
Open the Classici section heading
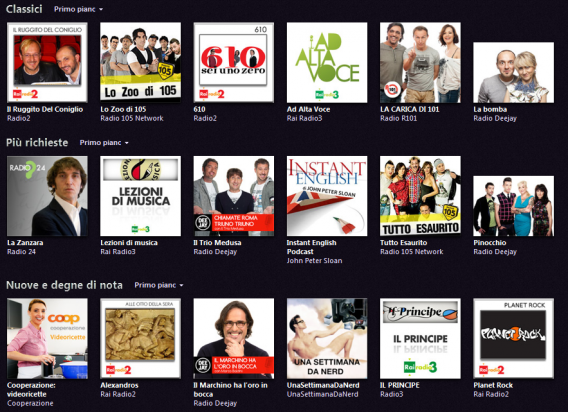pos(24,9)
